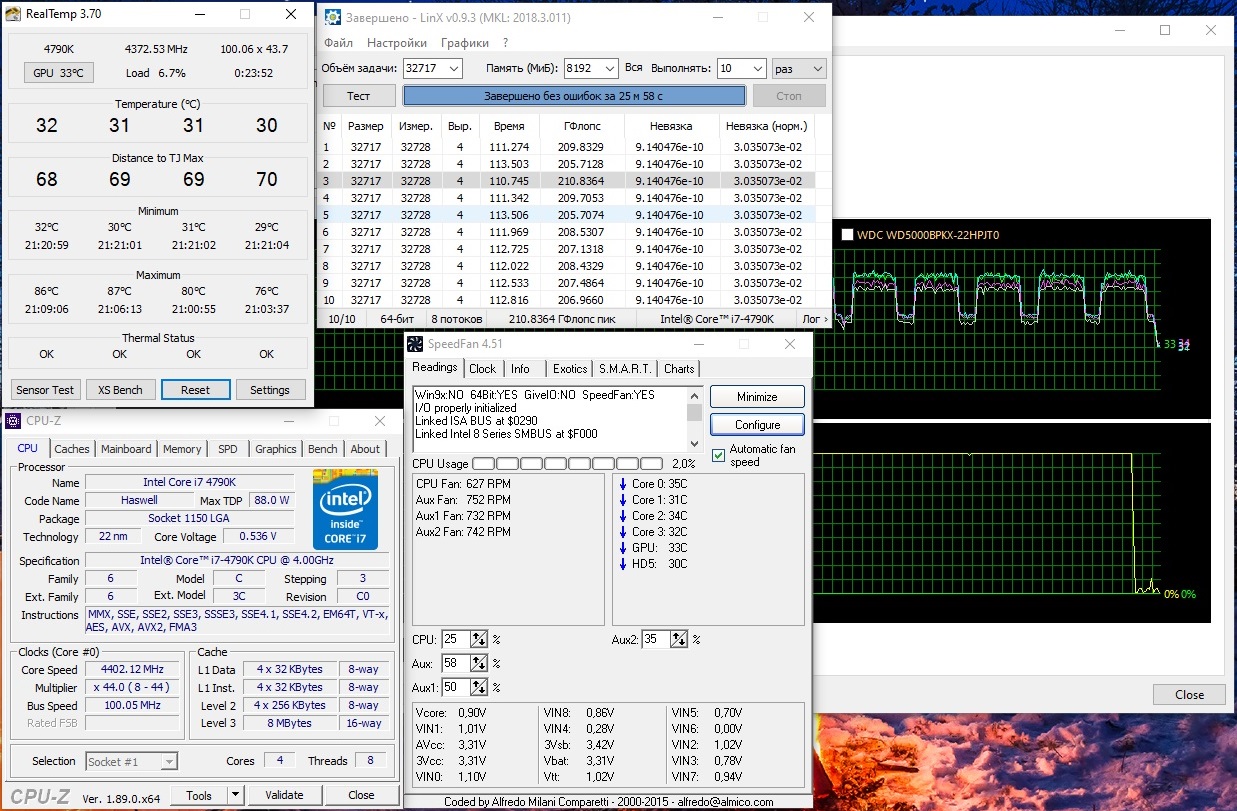
Task: Switch to the Mainboard tab in CPU-Z
Action: pyautogui.click(x=126, y=449)
